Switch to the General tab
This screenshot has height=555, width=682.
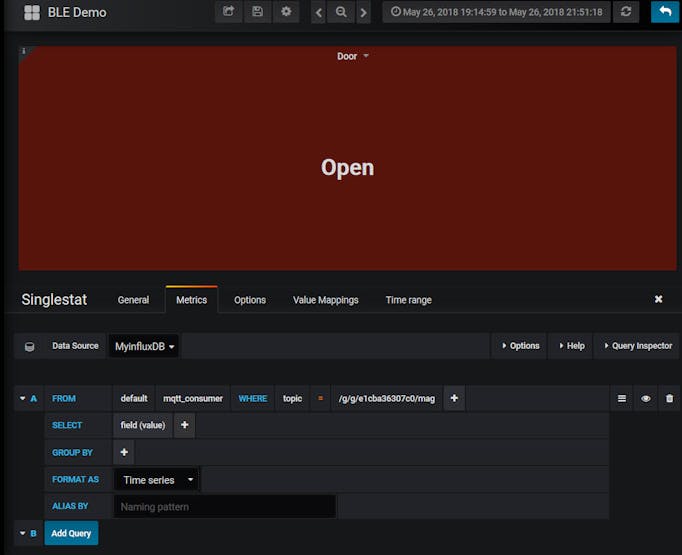coord(133,300)
